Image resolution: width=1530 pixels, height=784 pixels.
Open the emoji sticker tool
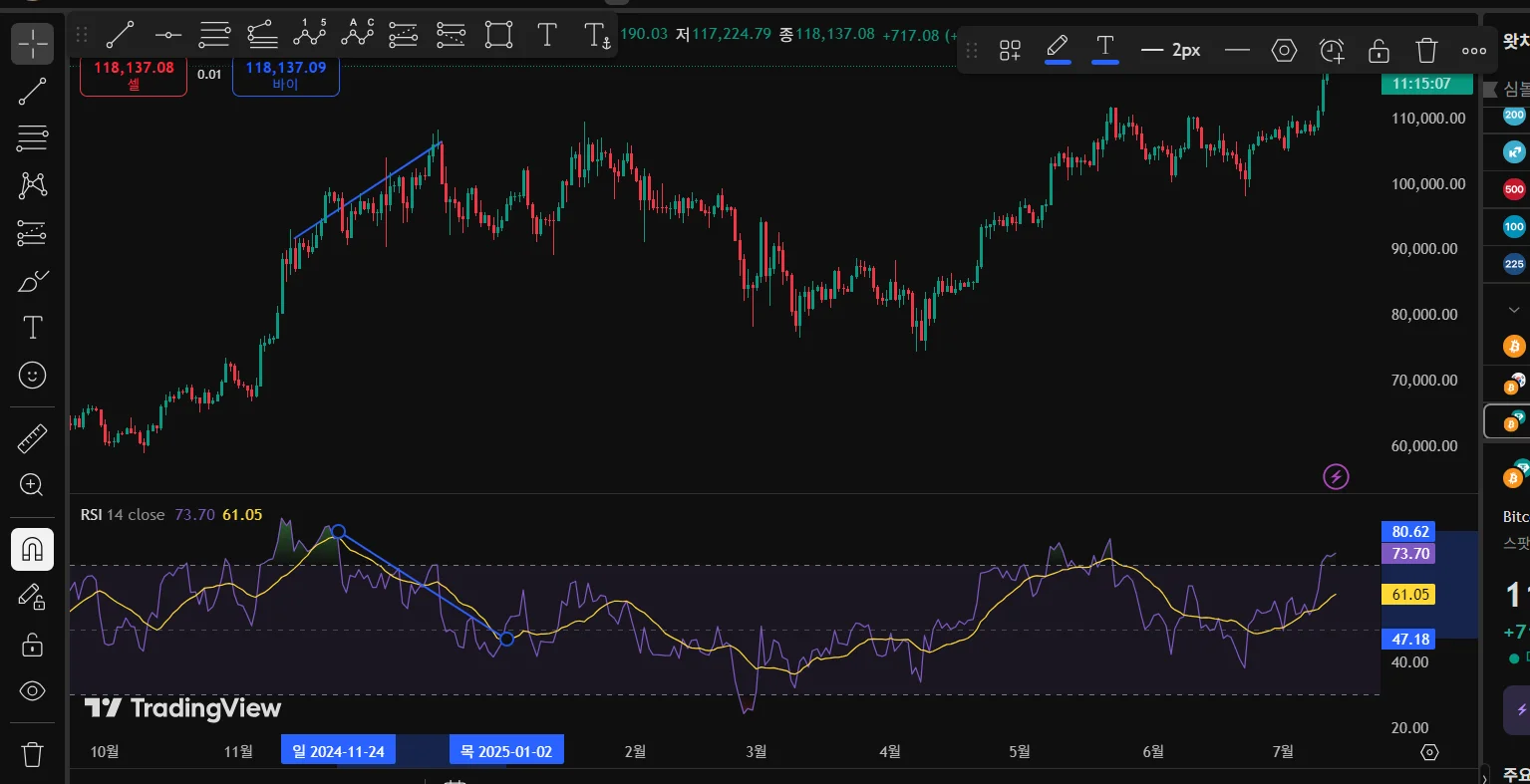coord(32,376)
